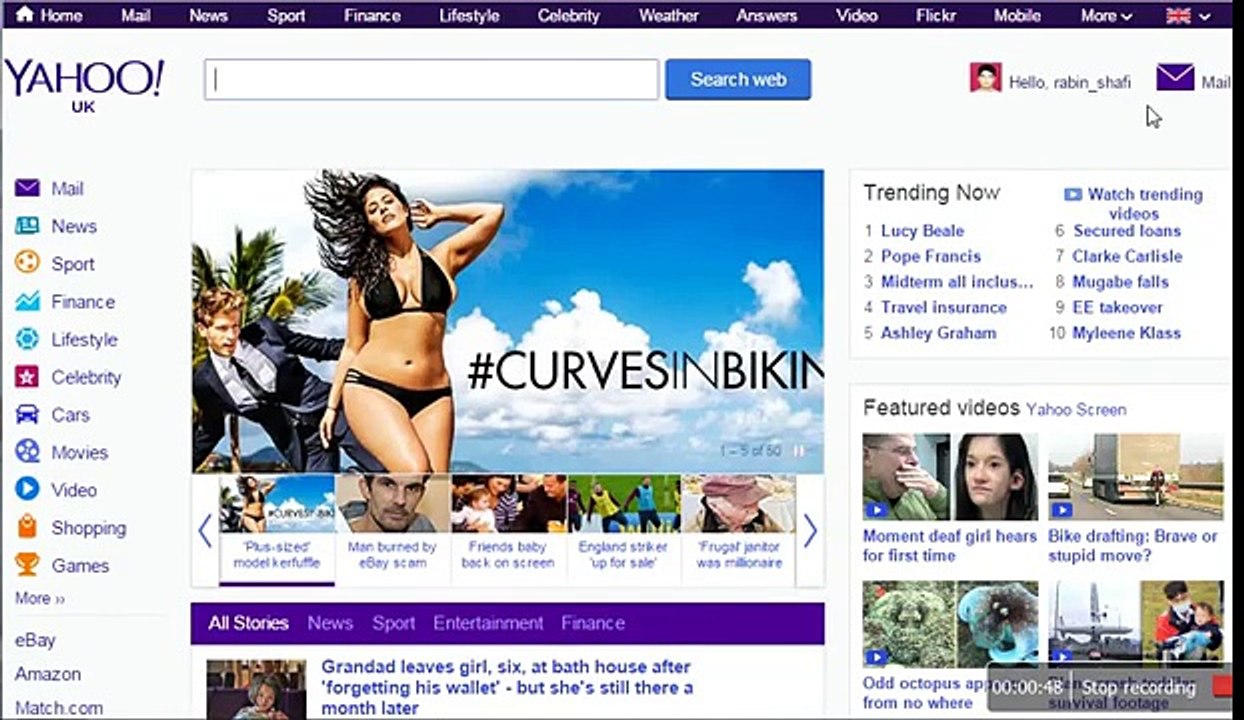Open trending topic Myleene Klass
Image resolution: width=1244 pixels, height=720 pixels.
click(x=1127, y=333)
